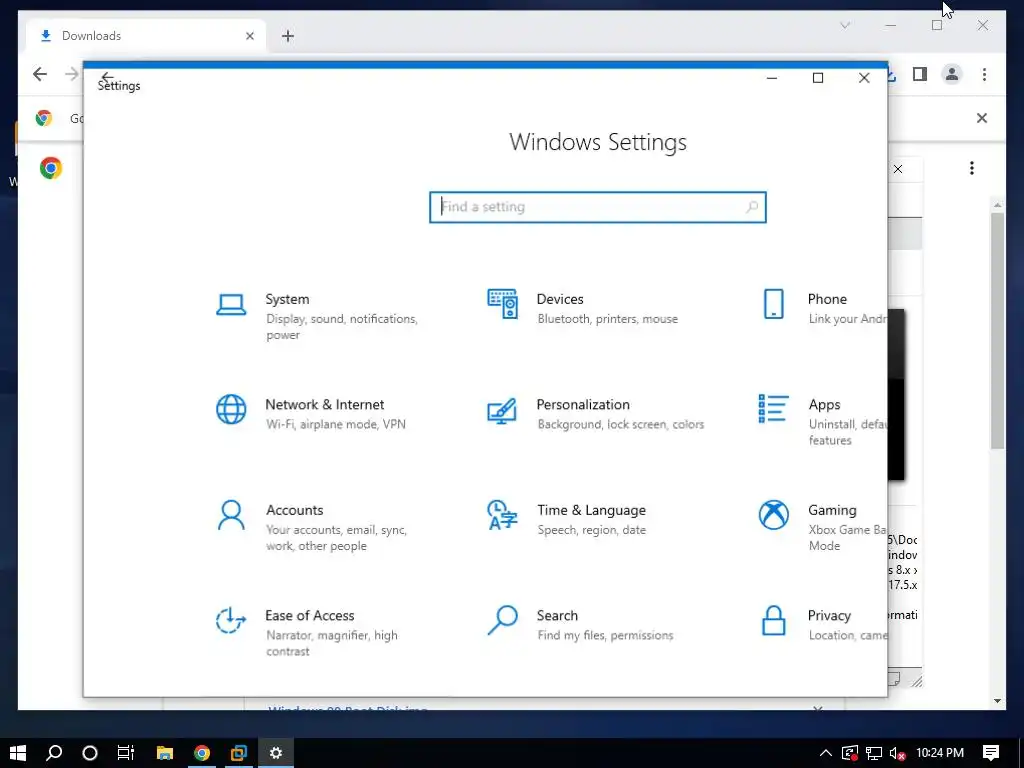This screenshot has width=1024, height=768.
Task: Open the System settings laptop icon
Action: click(x=231, y=305)
